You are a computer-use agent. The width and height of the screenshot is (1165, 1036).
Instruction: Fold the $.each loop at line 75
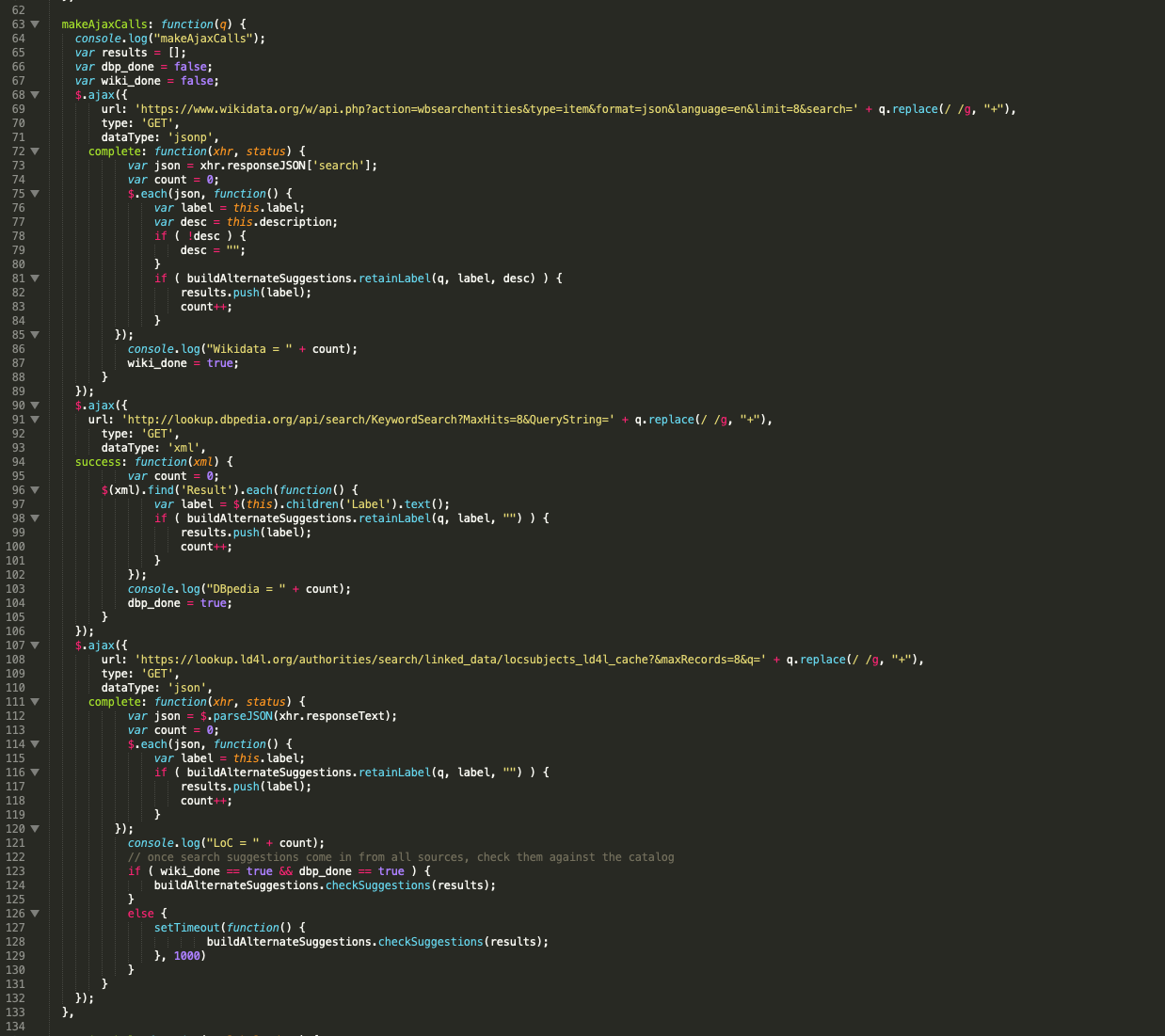(x=35, y=194)
